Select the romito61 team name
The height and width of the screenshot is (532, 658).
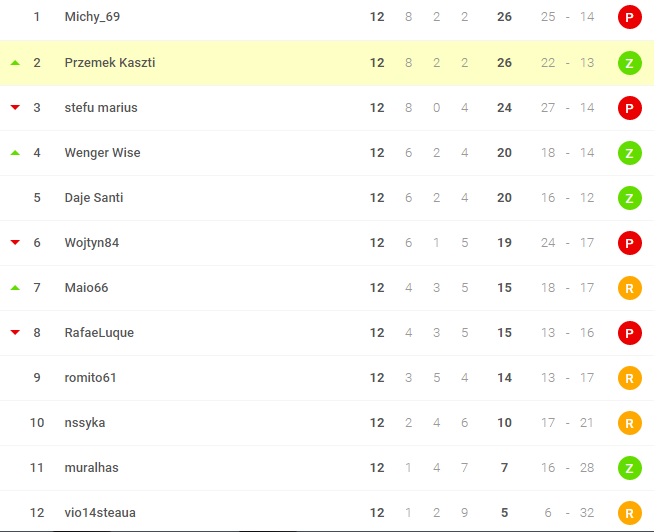[91, 377]
